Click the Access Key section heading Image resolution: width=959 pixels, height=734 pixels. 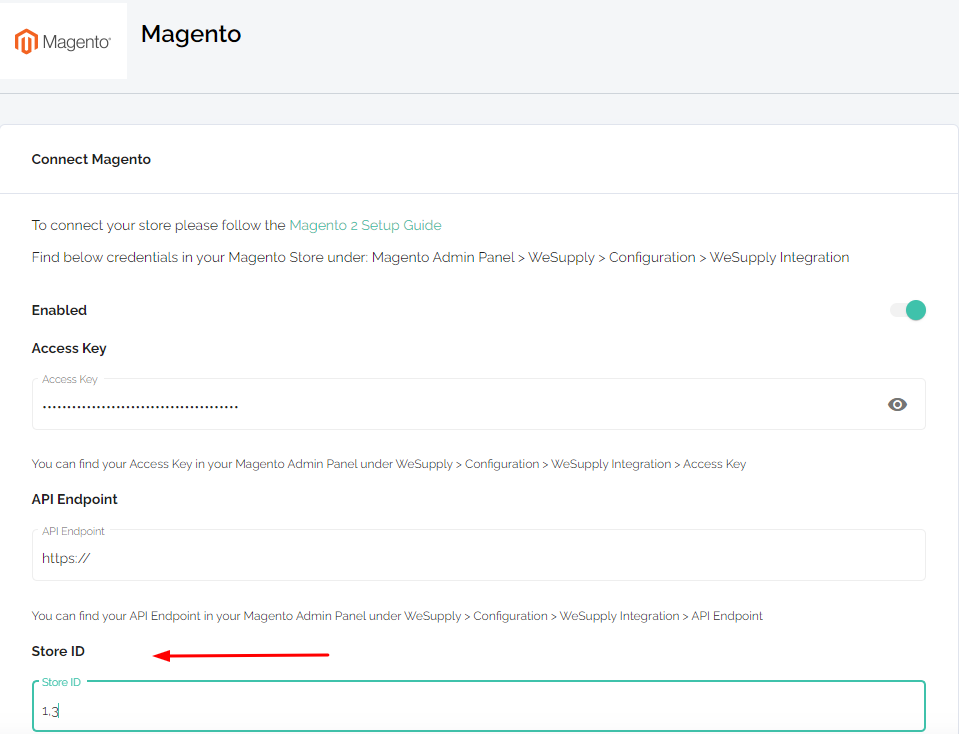point(69,348)
